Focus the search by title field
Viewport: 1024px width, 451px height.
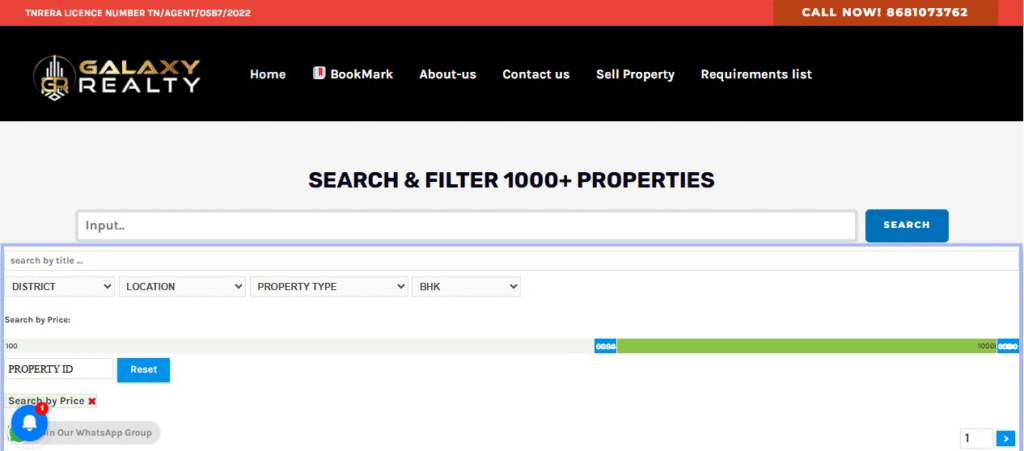coord(511,260)
